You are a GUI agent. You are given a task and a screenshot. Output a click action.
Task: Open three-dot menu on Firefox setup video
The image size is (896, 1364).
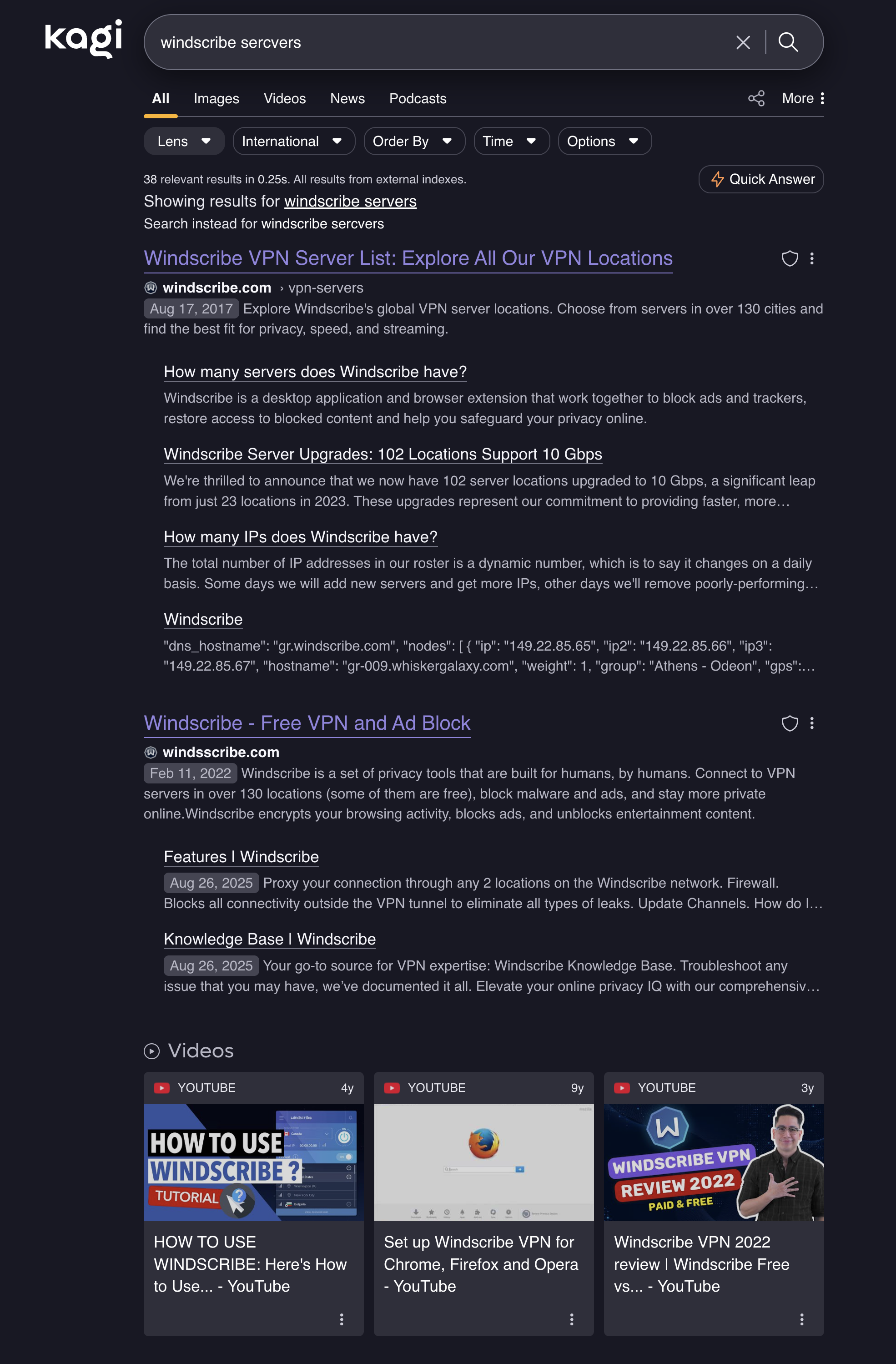point(571,1319)
